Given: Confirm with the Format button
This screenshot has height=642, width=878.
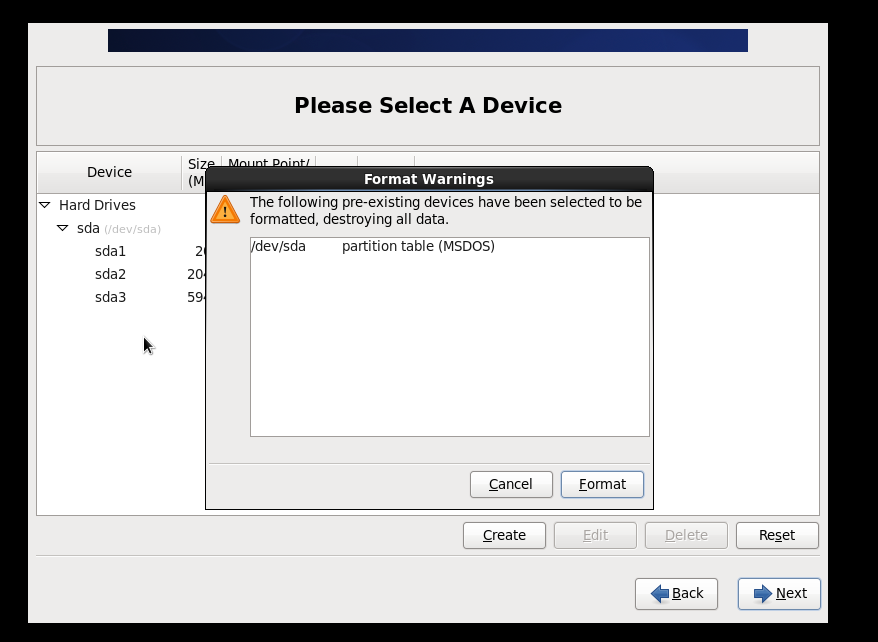Looking at the screenshot, I should [x=602, y=484].
